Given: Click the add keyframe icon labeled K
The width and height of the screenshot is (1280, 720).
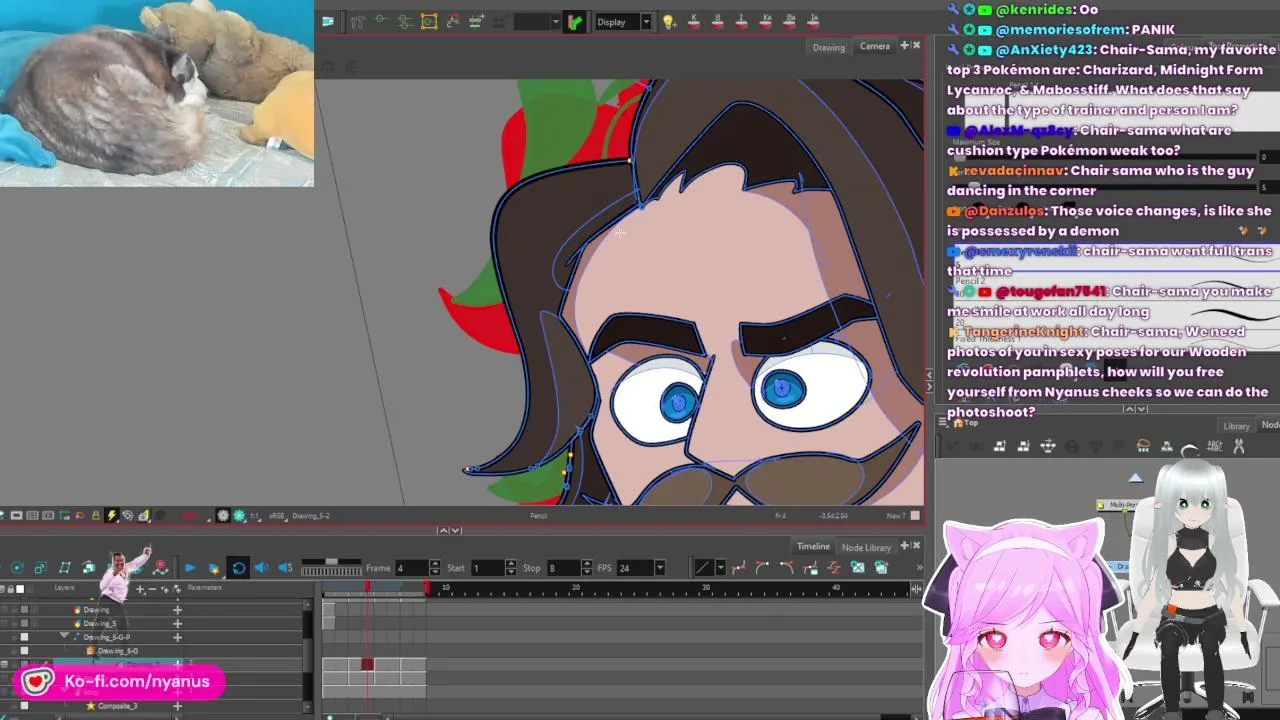Looking at the screenshot, I should pos(694,21).
